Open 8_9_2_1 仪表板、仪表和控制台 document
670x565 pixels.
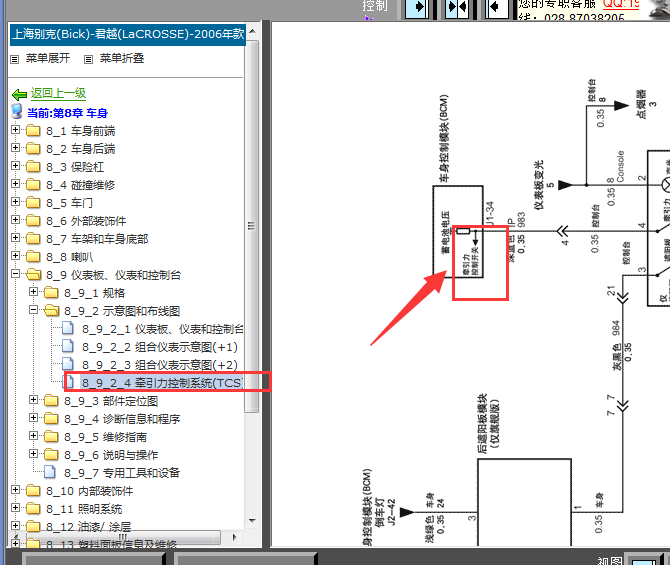162,329
